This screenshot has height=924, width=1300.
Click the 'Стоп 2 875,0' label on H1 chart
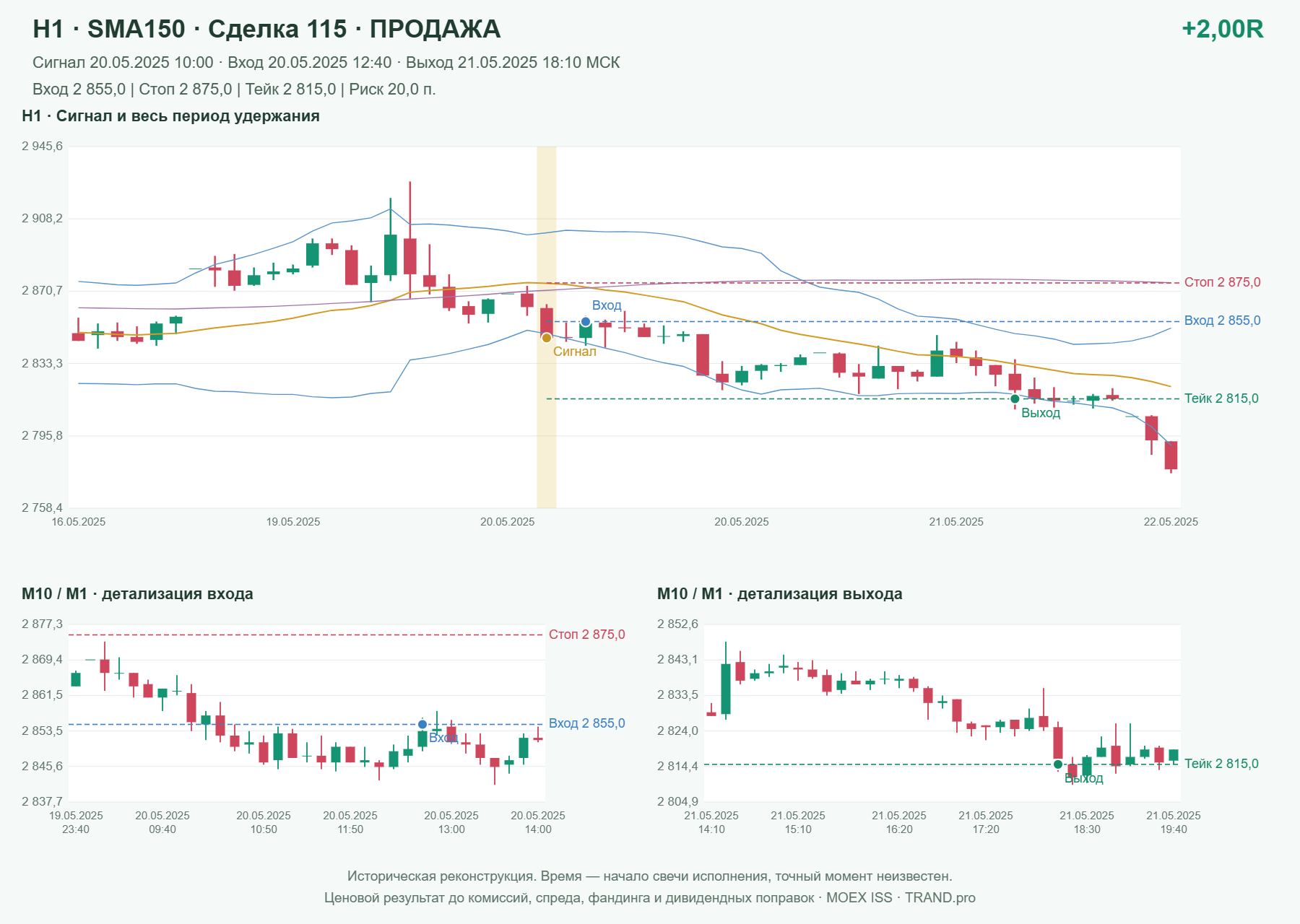click(1222, 282)
